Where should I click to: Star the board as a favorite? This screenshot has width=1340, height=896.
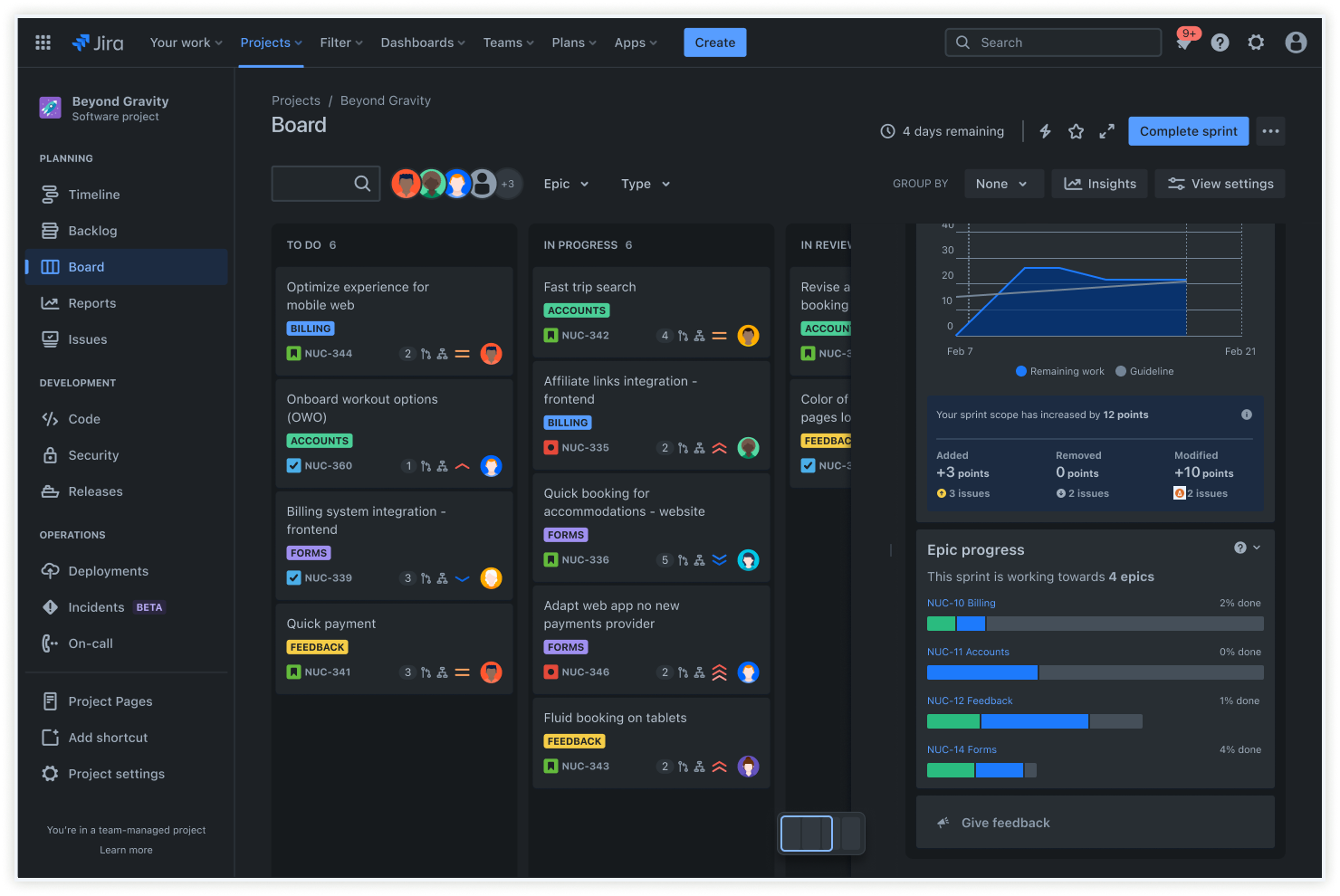(1076, 130)
